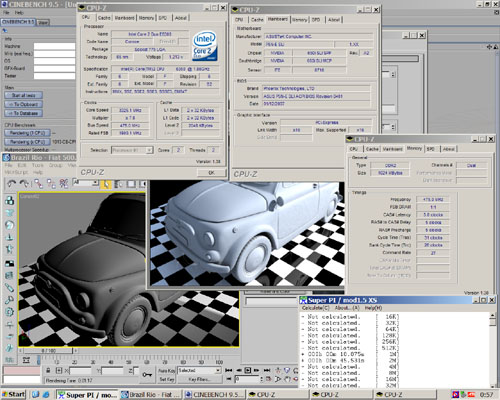The height and width of the screenshot is (400, 500).
Task: Click the show desktop quick launch icon
Action: click(x=36, y=395)
